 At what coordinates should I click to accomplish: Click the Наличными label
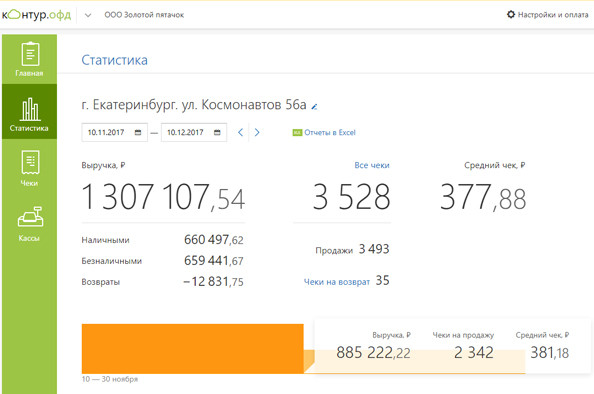(x=105, y=240)
